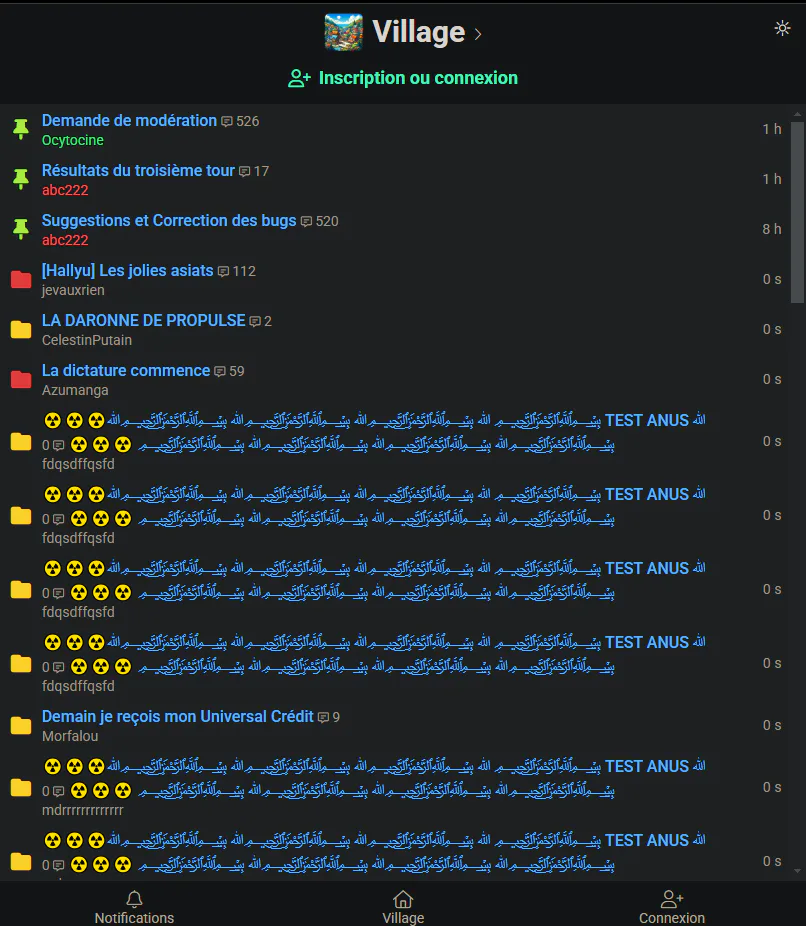Toggle the light/dark theme sun icon
Screen dimensions: 806x926
(782, 28)
